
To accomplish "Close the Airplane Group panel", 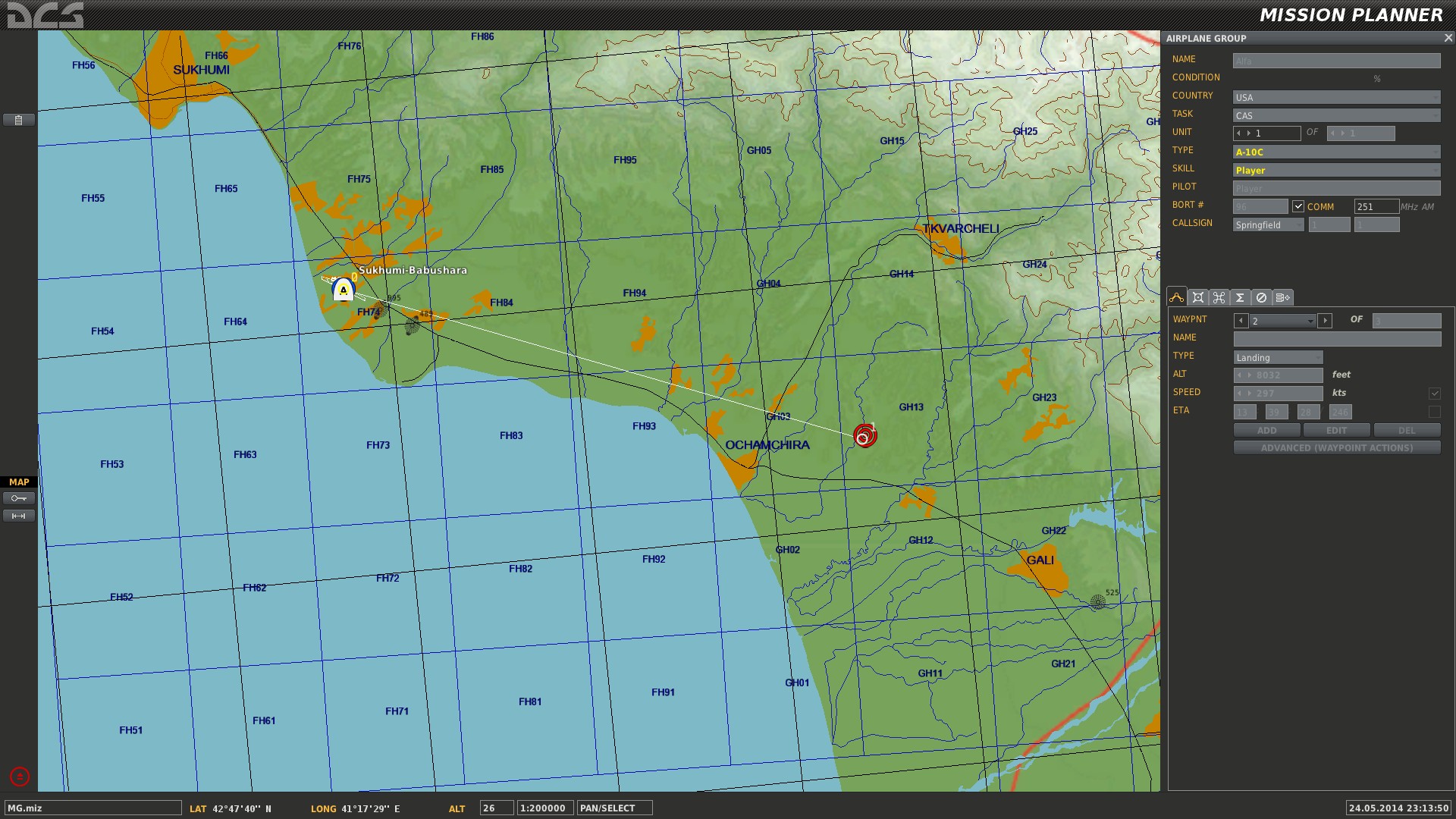I will [x=1447, y=37].
